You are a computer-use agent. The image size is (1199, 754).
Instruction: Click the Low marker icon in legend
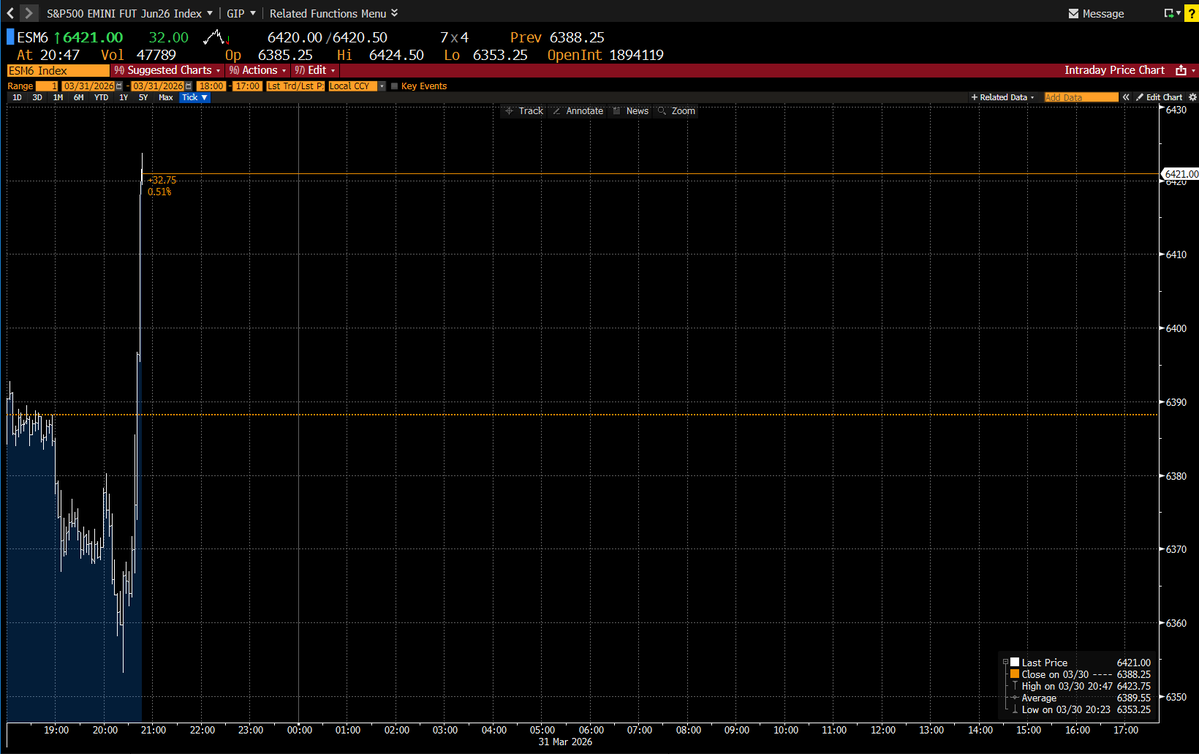coord(1015,710)
